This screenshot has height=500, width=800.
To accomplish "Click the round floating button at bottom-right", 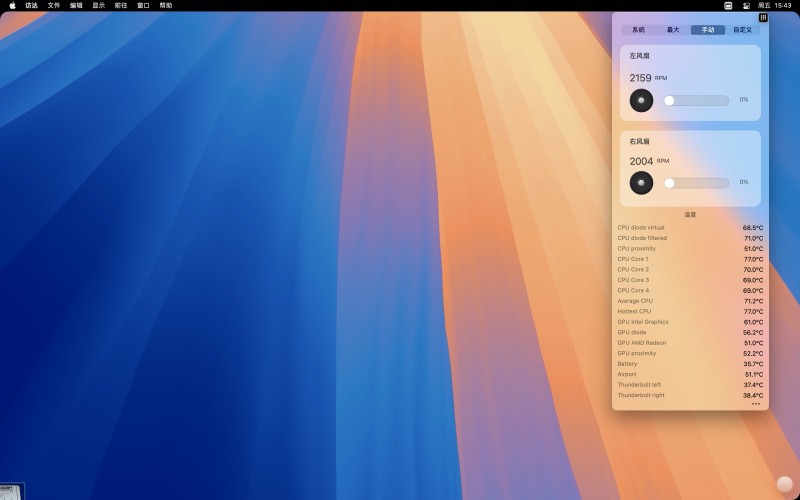I will 785,484.
